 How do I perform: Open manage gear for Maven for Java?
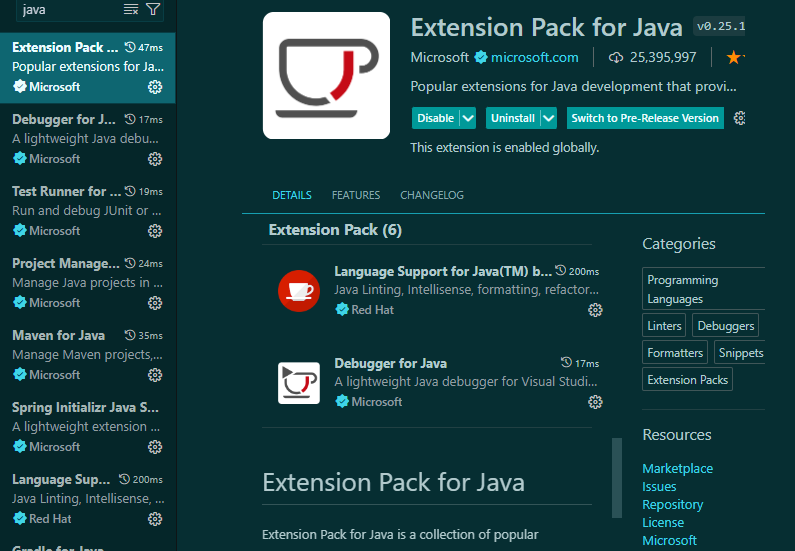click(155, 375)
